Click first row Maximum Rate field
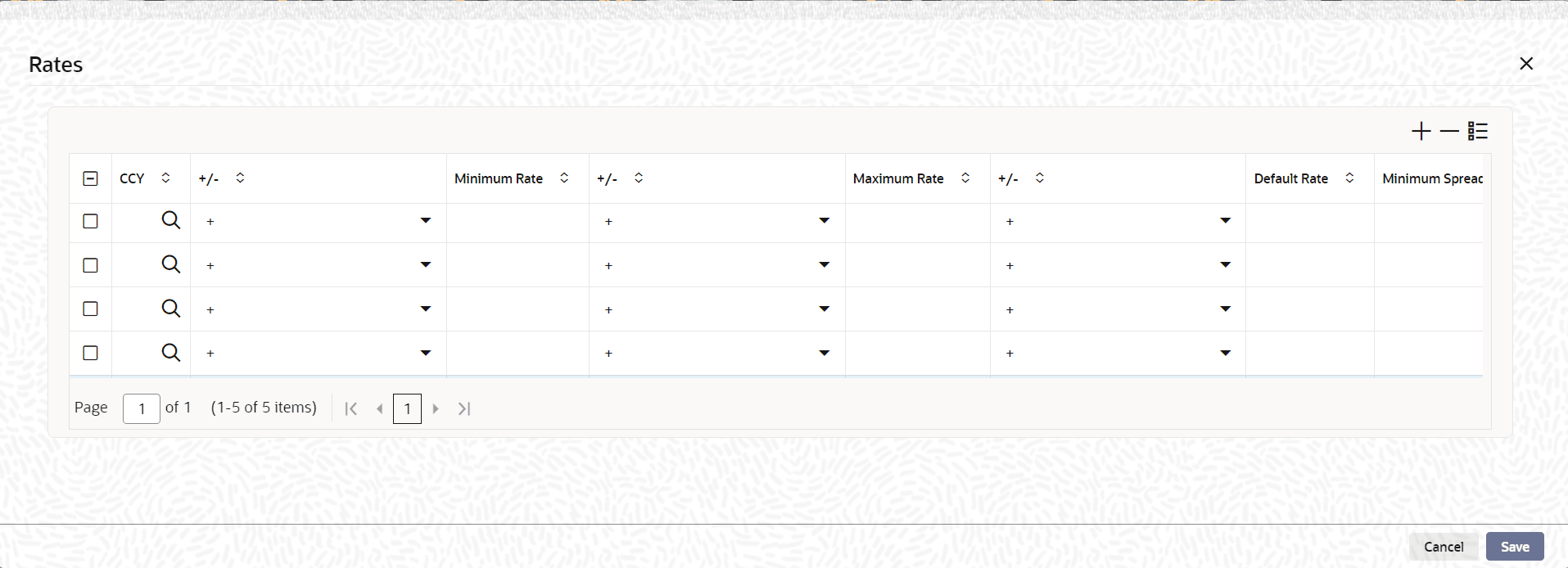Viewport: 1568px width, 568px height. (918, 222)
